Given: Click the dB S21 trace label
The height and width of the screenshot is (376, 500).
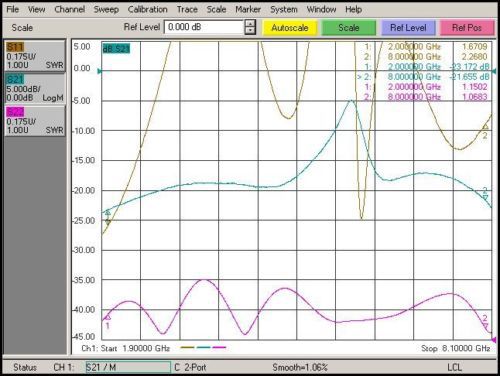Looking at the screenshot, I should click(116, 49).
